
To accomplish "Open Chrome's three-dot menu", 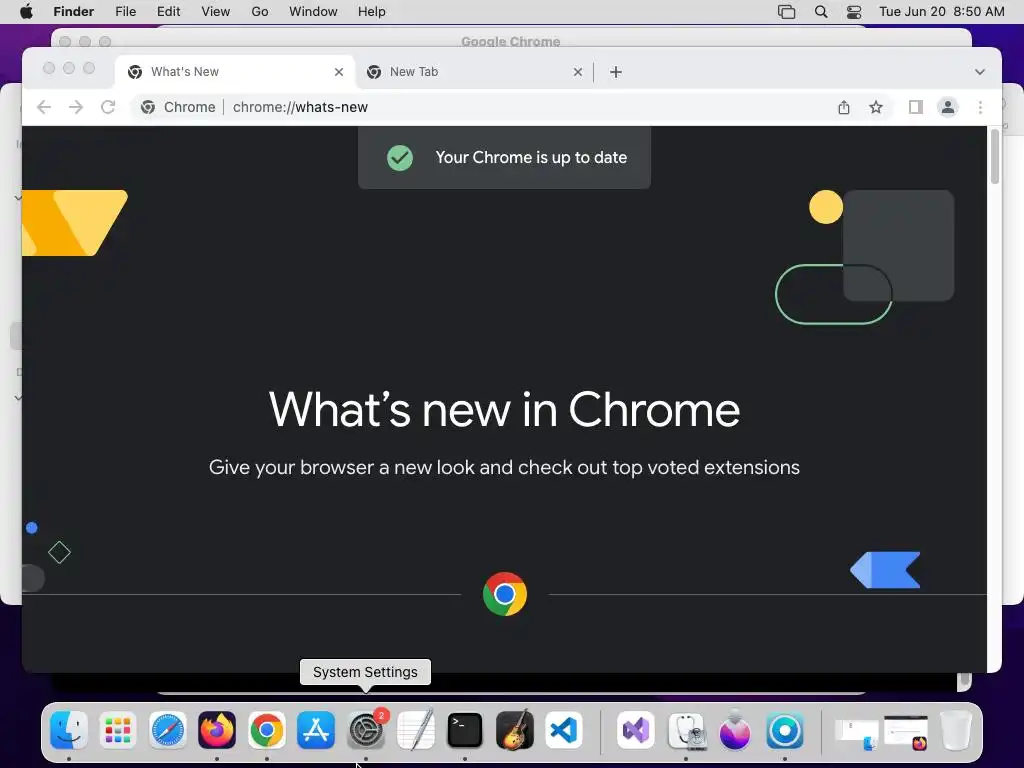I will coord(980,107).
